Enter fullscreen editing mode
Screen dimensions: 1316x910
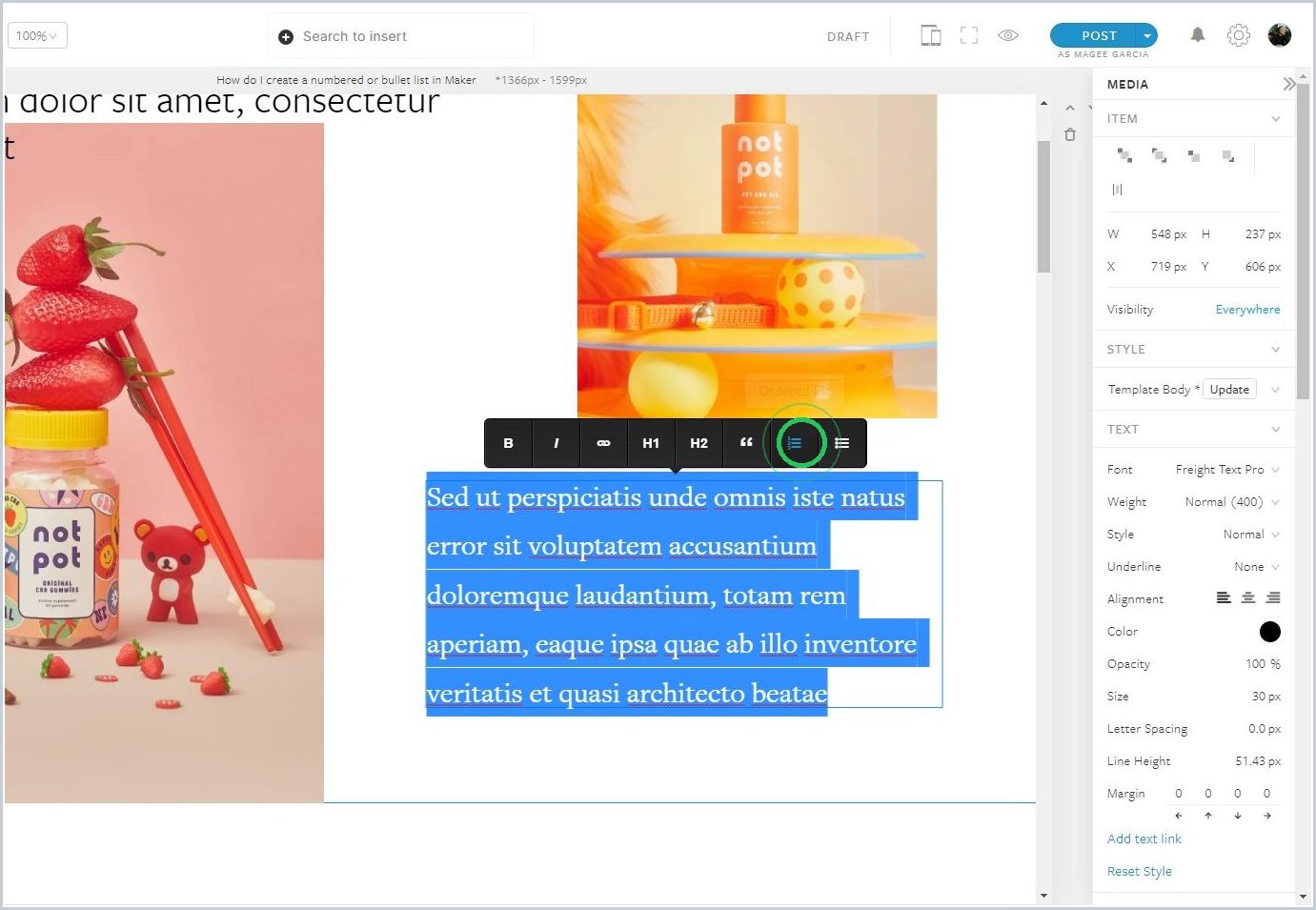tap(969, 36)
